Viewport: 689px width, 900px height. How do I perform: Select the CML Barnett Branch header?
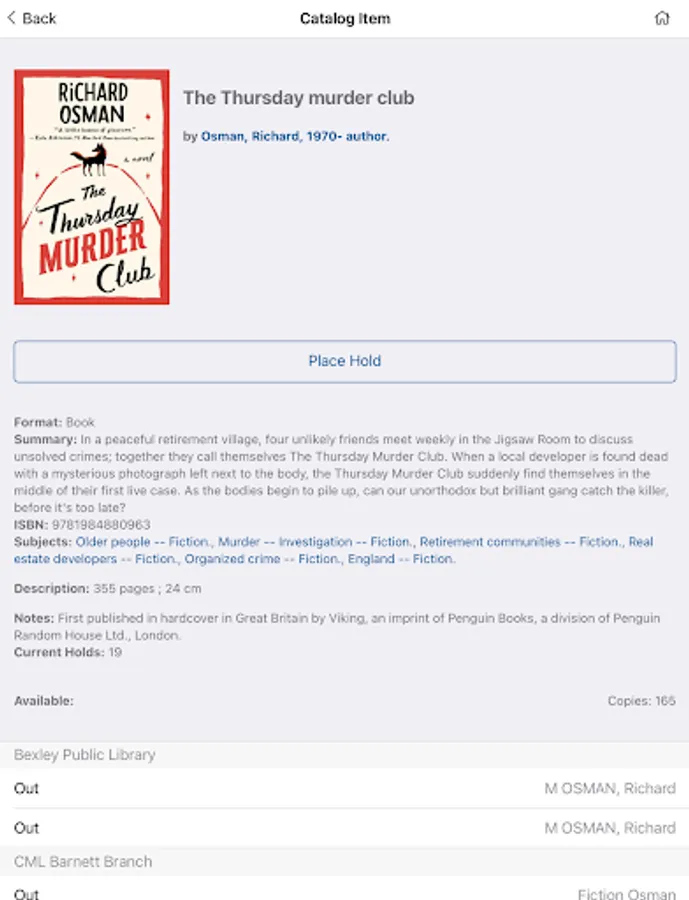coord(344,862)
